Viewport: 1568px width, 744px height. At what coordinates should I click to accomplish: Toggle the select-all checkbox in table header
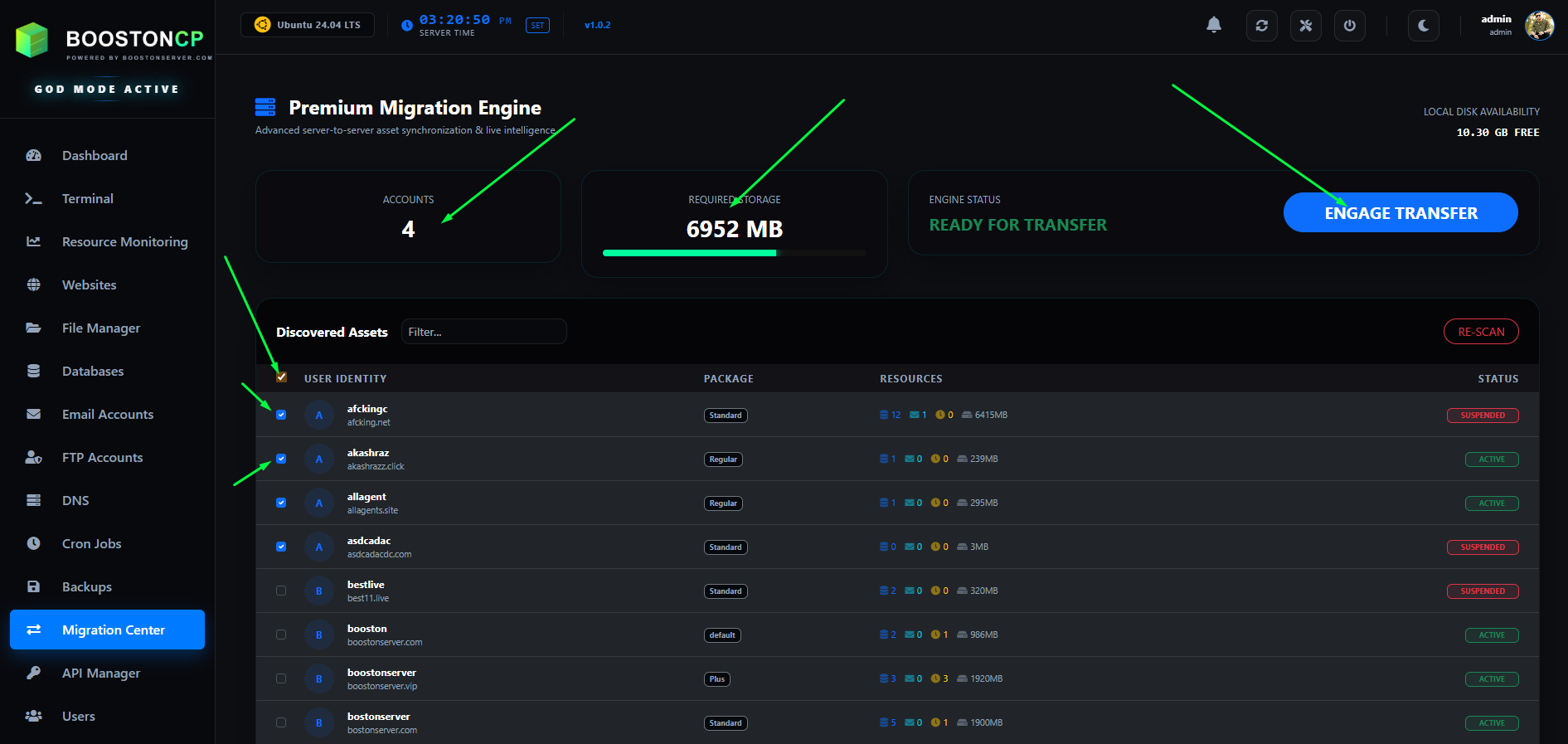coord(281,377)
